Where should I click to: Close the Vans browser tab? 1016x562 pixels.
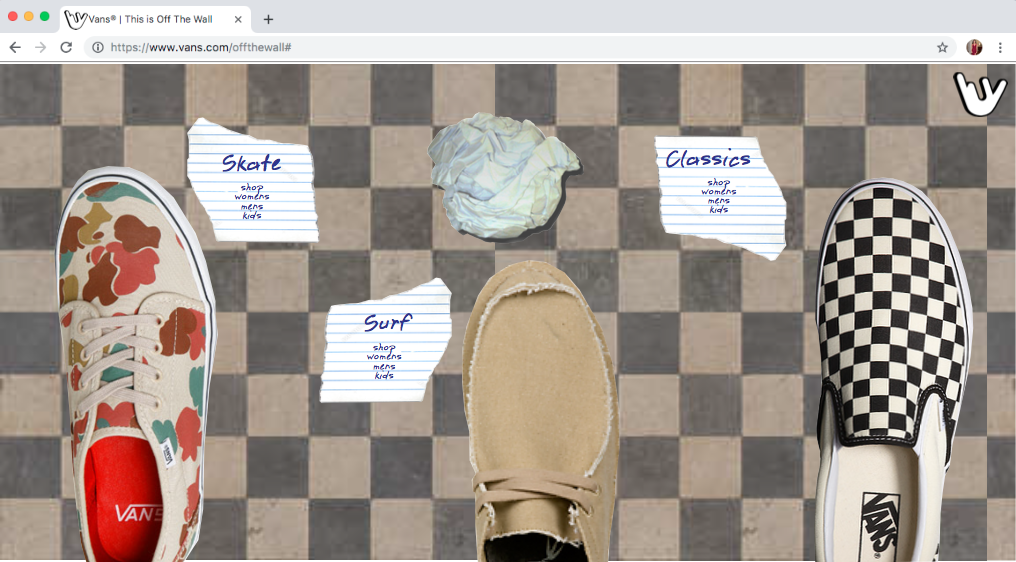point(238,19)
